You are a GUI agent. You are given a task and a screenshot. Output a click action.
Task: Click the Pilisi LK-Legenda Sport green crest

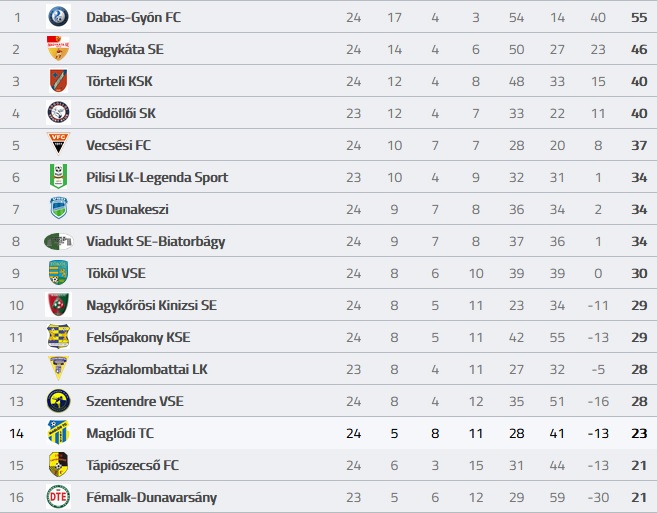58,176
